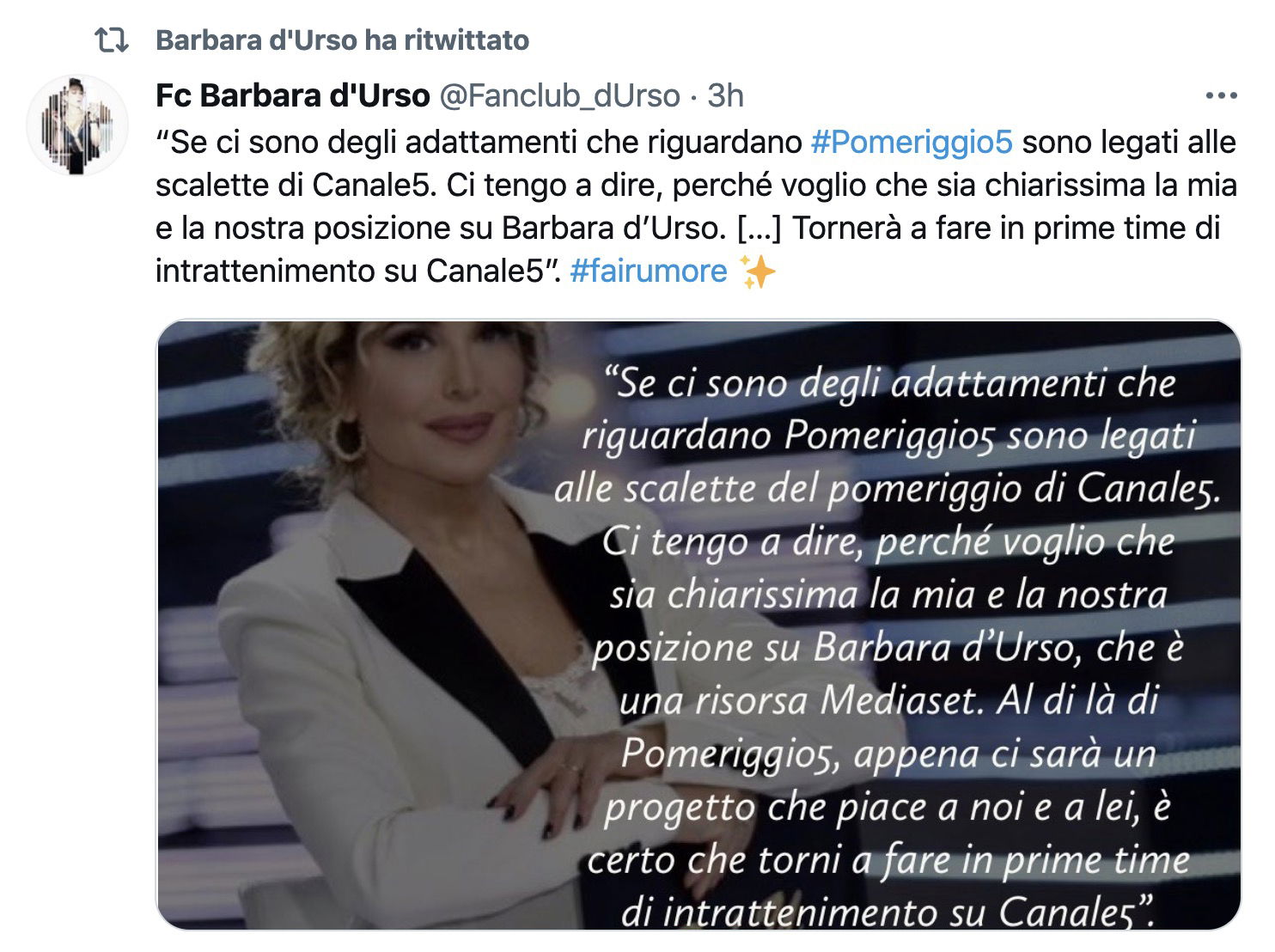
Task: Follow the #fairumore hashtag
Action: click(649, 271)
